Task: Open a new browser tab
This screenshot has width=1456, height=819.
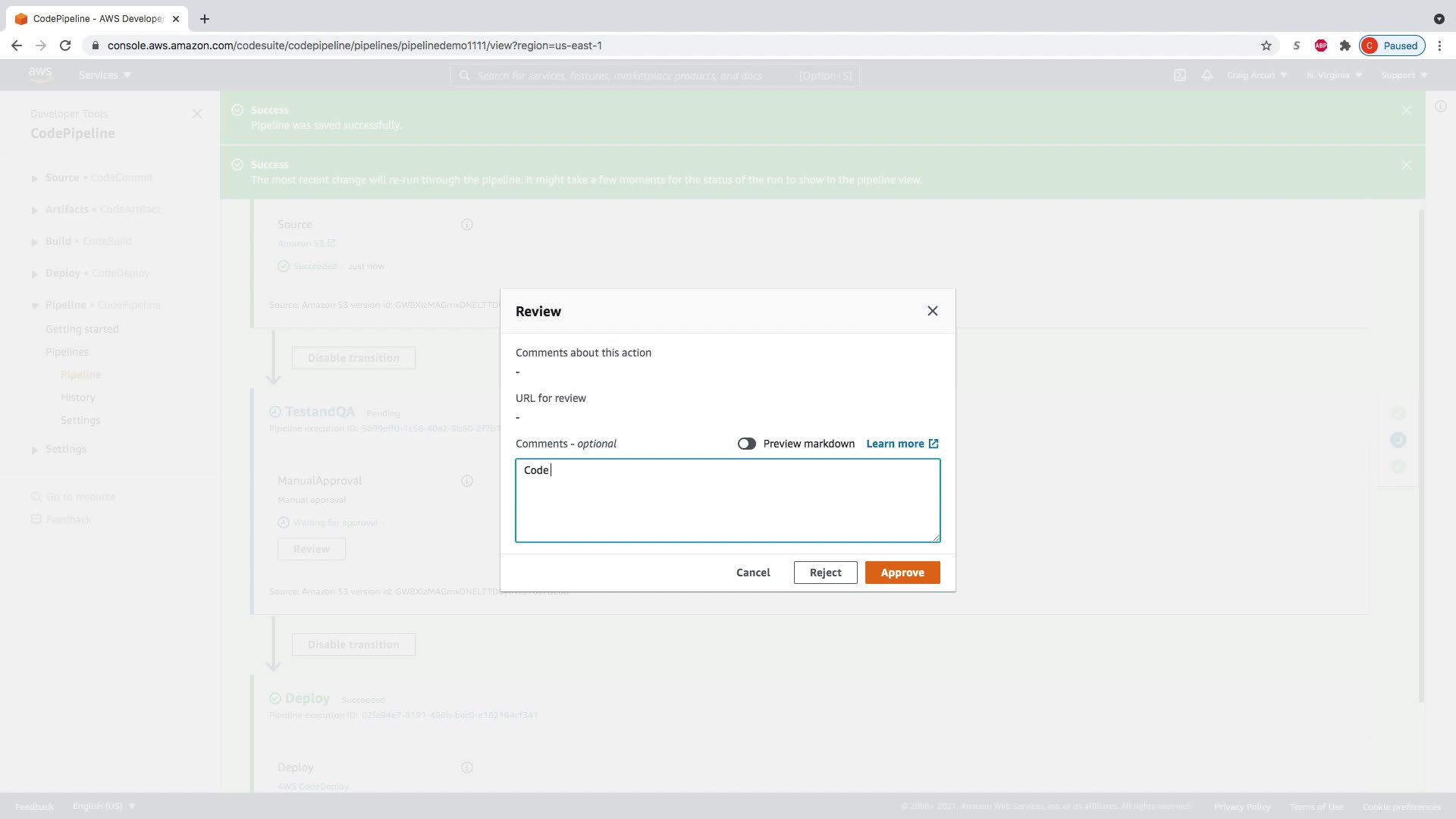Action: (204, 19)
